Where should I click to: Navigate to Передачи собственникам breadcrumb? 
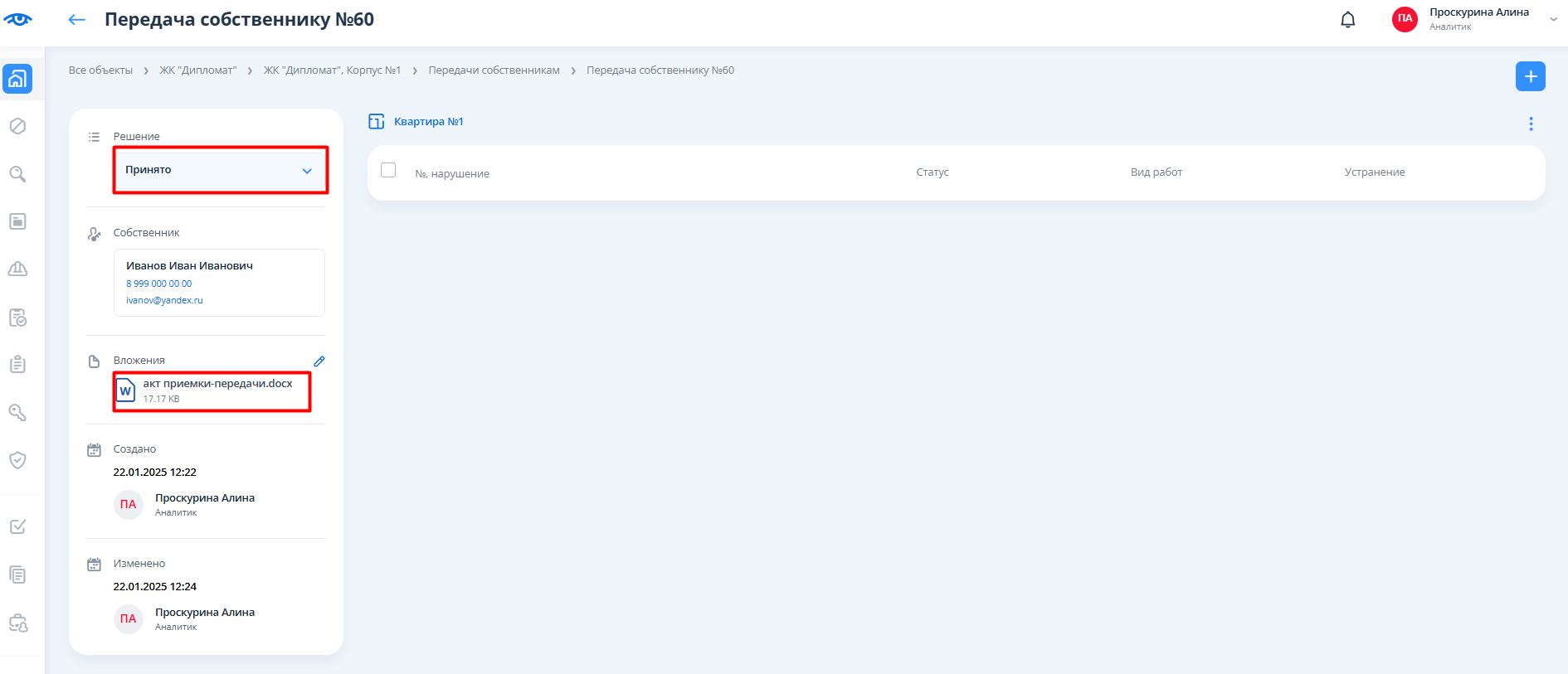coord(494,70)
